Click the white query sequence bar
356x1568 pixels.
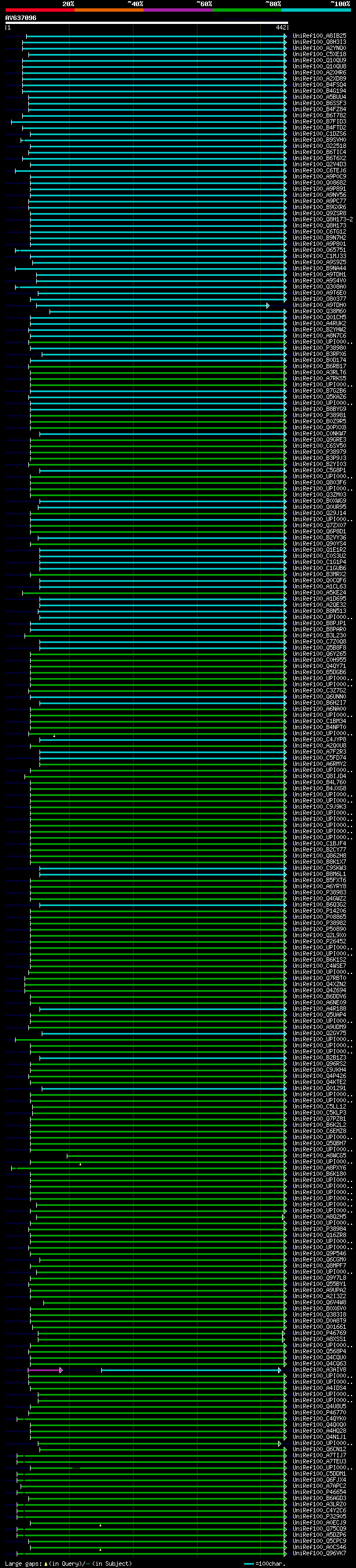147,22
